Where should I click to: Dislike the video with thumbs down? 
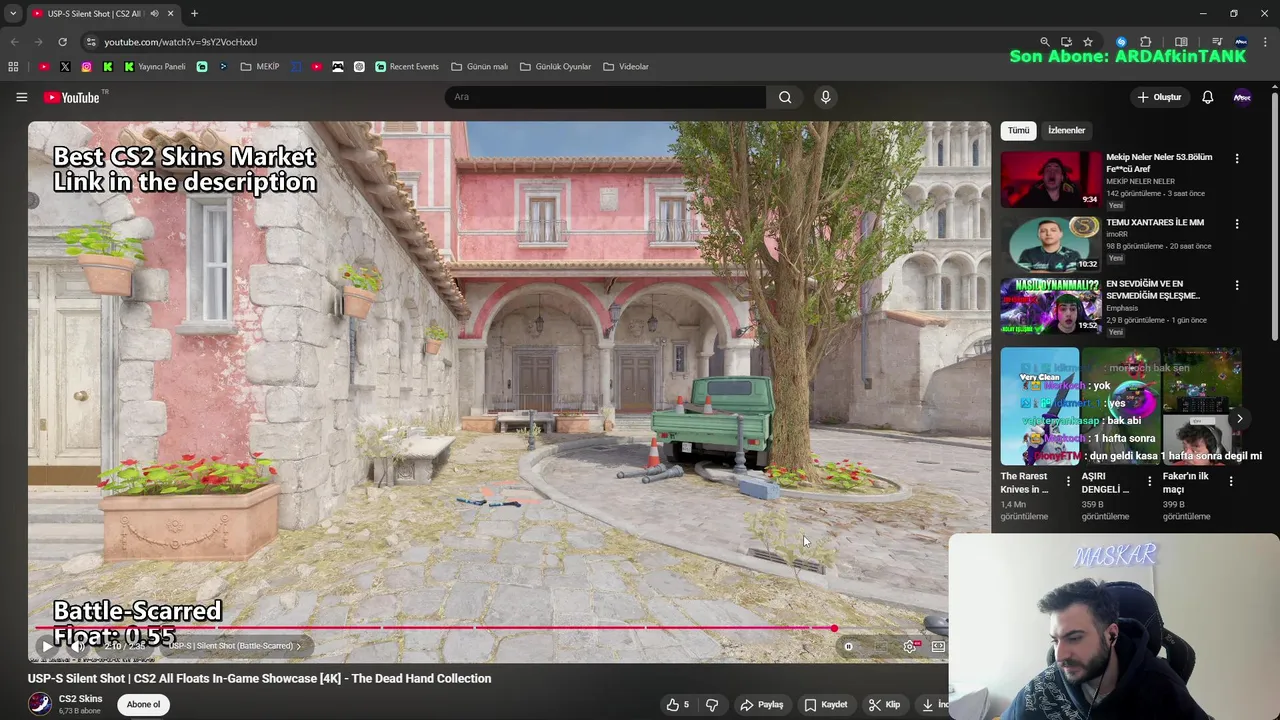[x=712, y=705]
